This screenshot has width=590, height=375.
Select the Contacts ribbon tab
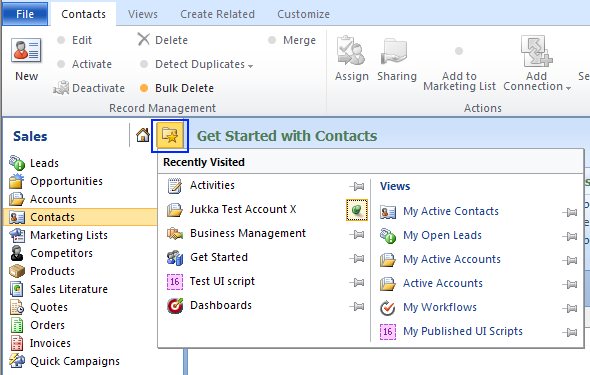83,14
